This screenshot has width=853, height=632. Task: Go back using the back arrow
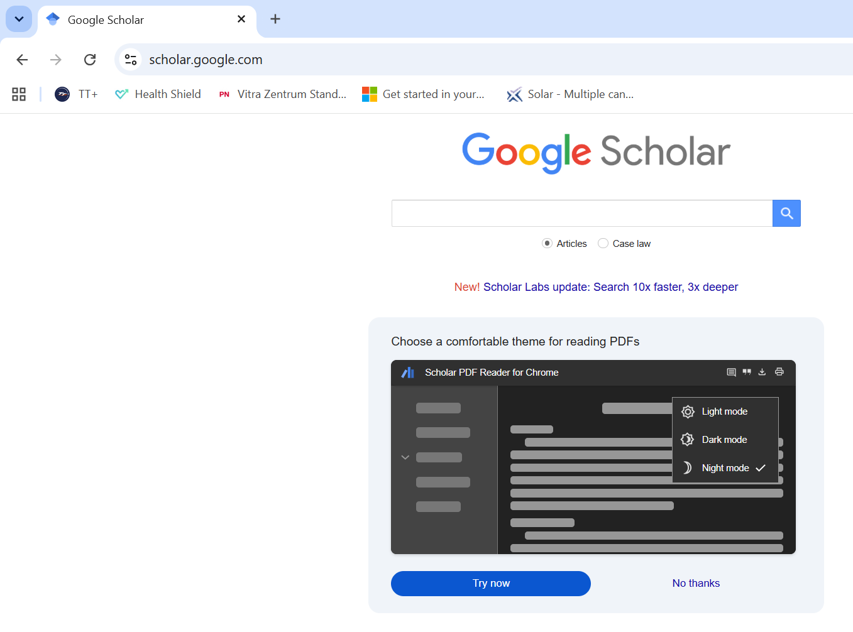tap(22, 59)
